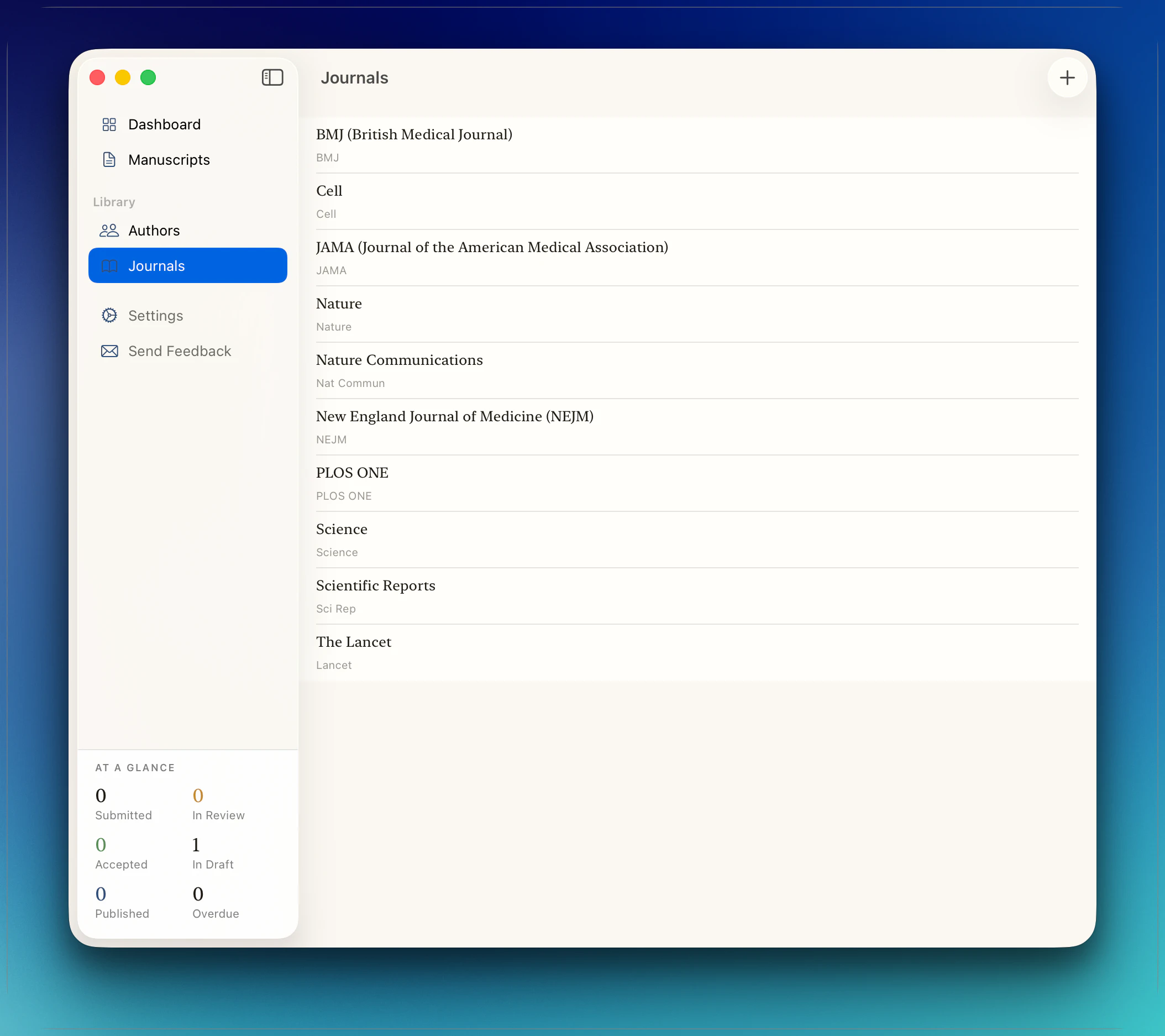Click the Authors people icon

tap(109, 231)
